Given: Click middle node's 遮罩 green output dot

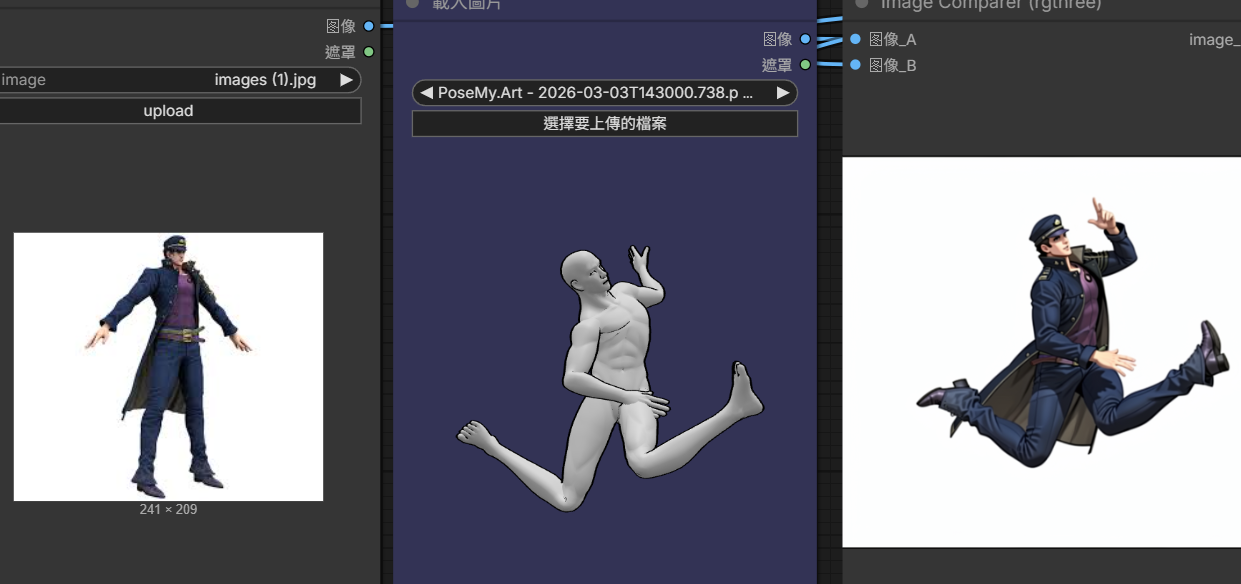Looking at the screenshot, I should 805,65.
